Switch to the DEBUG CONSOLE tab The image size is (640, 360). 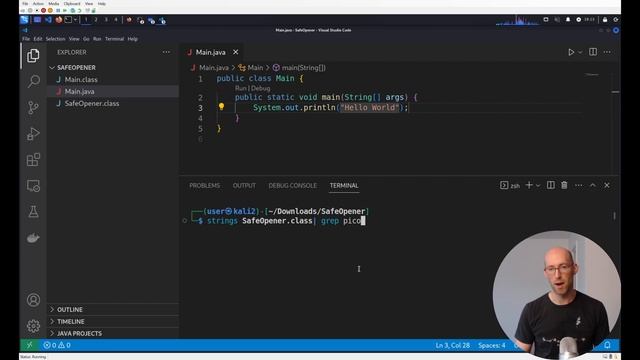pyautogui.click(x=292, y=185)
